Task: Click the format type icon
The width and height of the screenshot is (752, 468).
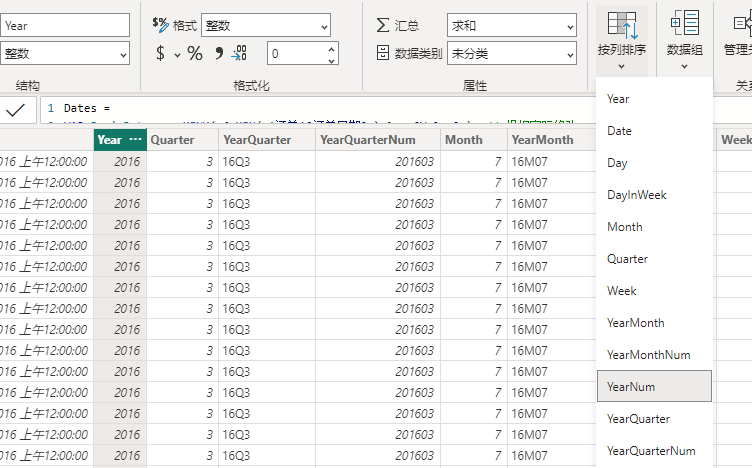Action: tap(160, 24)
